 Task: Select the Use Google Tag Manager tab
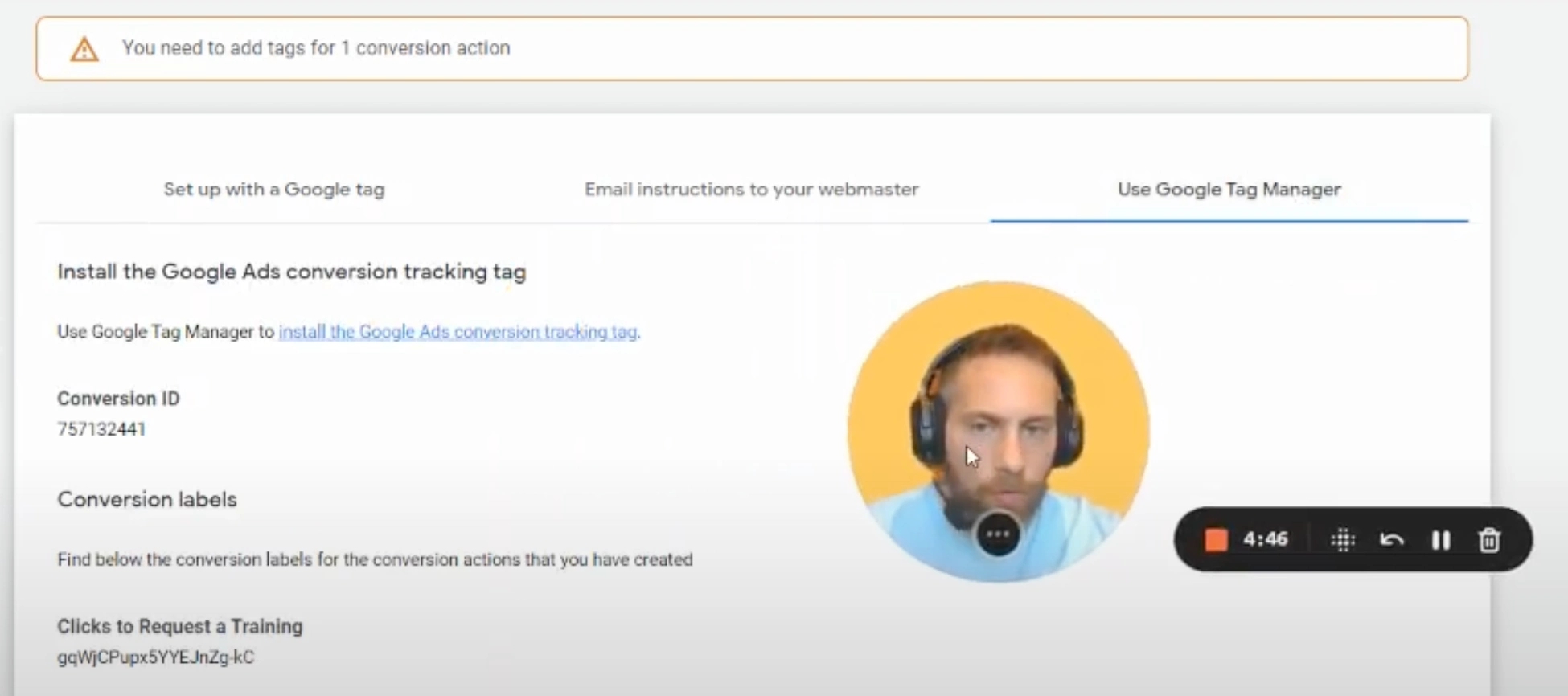click(x=1229, y=190)
